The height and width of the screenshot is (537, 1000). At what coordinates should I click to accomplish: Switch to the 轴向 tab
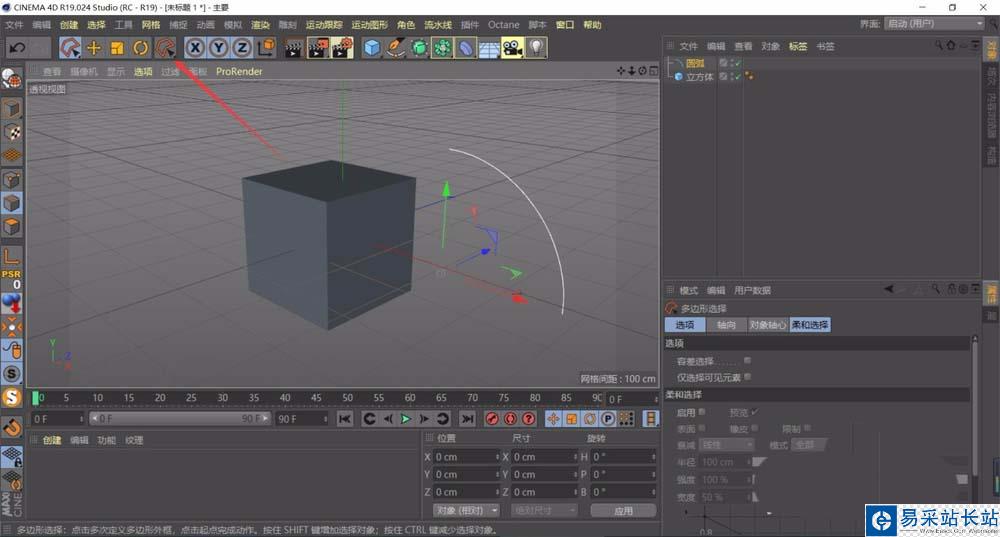(x=725, y=325)
